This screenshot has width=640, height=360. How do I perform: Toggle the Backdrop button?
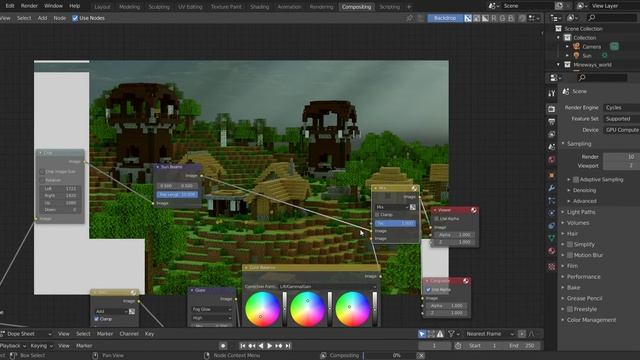coord(445,18)
